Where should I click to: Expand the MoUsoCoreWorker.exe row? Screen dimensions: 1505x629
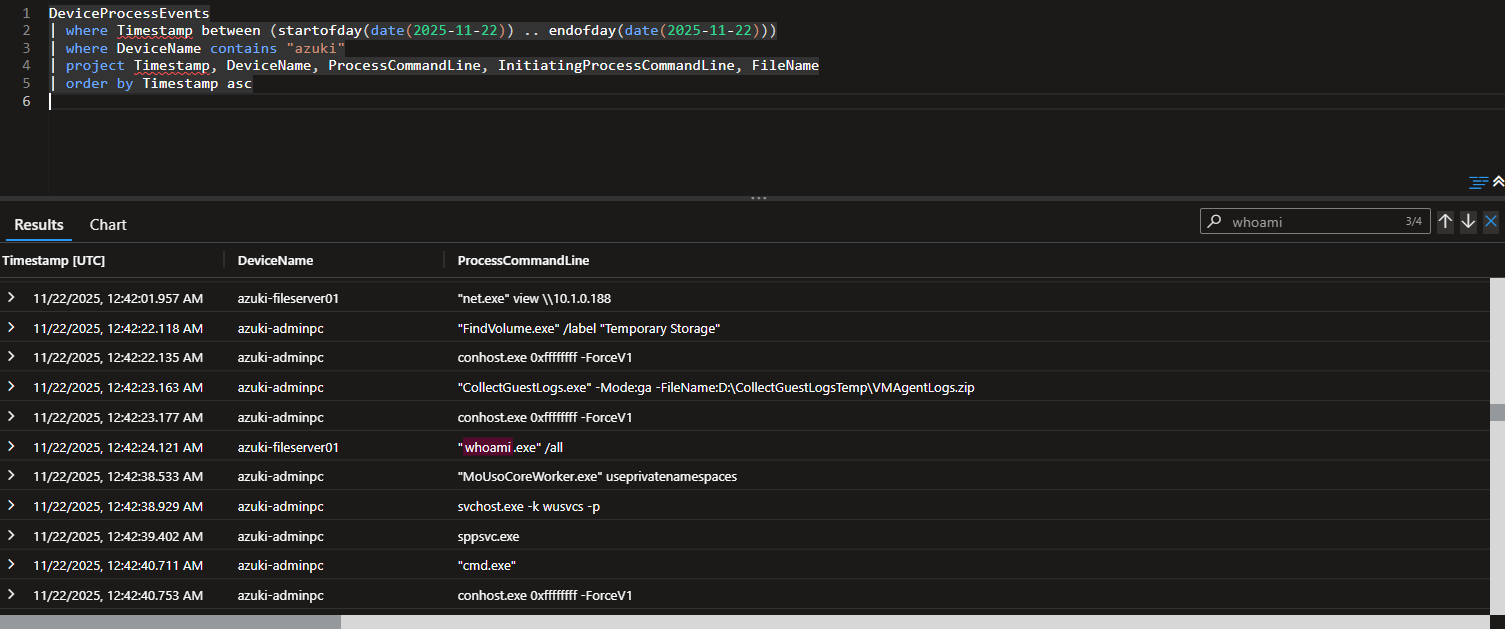[12, 476]
